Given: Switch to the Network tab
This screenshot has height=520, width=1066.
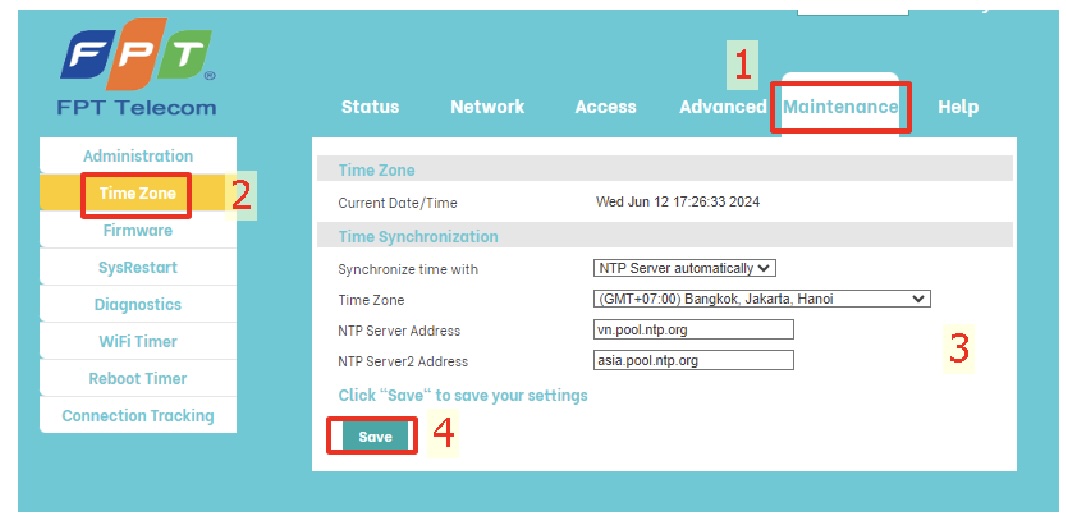Looking at the screenshot, I should tap(487, 107).
